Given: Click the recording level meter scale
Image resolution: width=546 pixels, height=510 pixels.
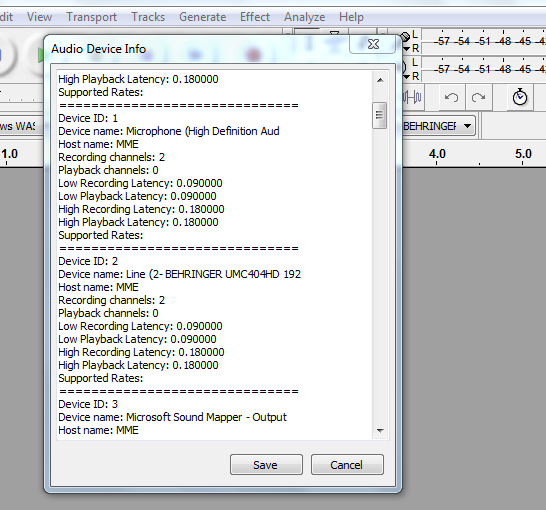Looking at the screenshot, I should point(484,42).
